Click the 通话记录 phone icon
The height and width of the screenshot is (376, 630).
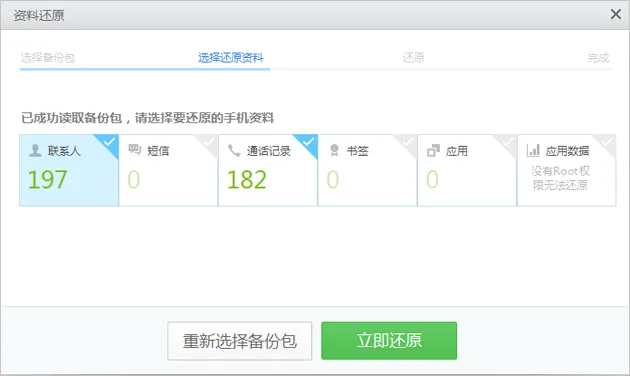(x=234, y=151)
